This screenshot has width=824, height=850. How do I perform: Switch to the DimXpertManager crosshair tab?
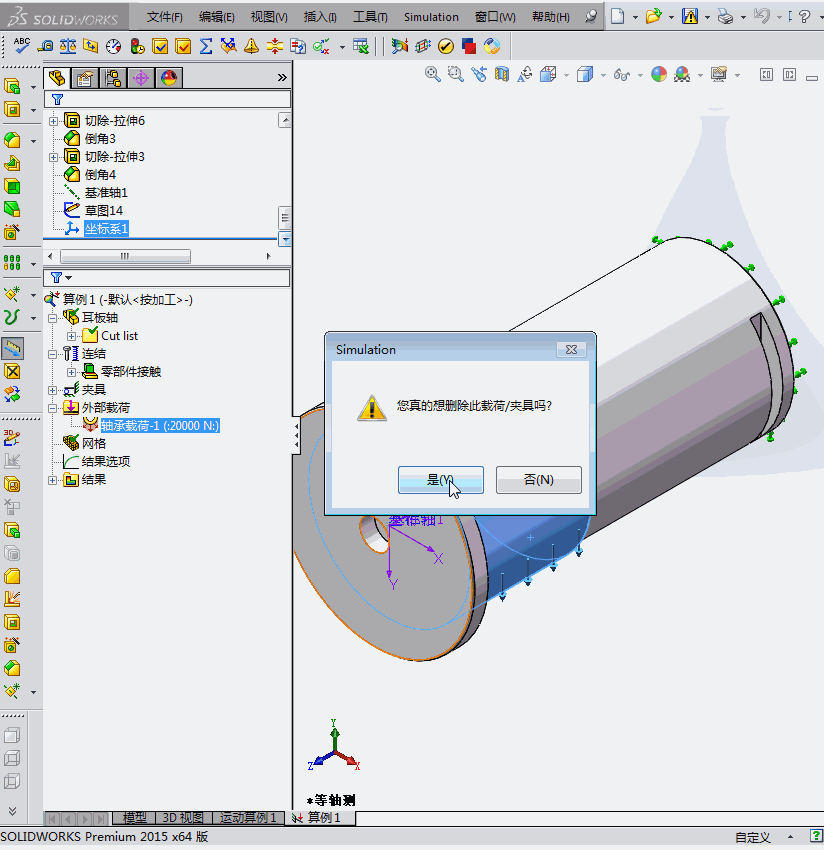(141, 78)
